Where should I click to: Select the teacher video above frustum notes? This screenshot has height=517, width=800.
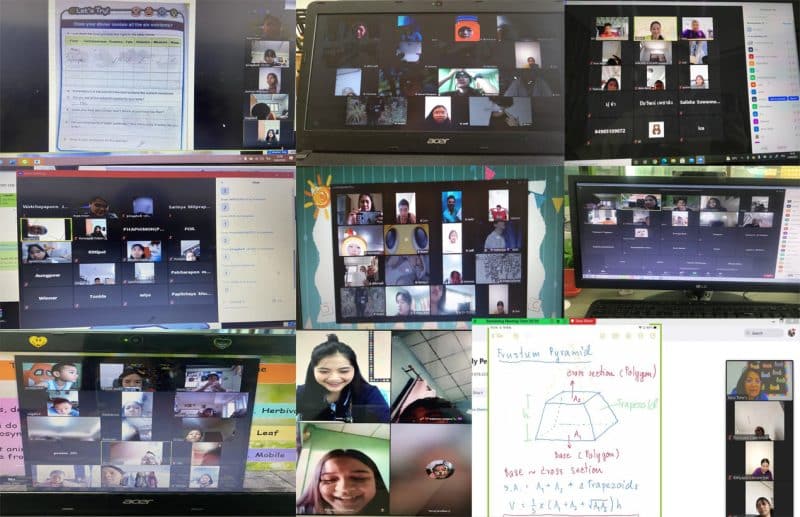tap(758, 380)
